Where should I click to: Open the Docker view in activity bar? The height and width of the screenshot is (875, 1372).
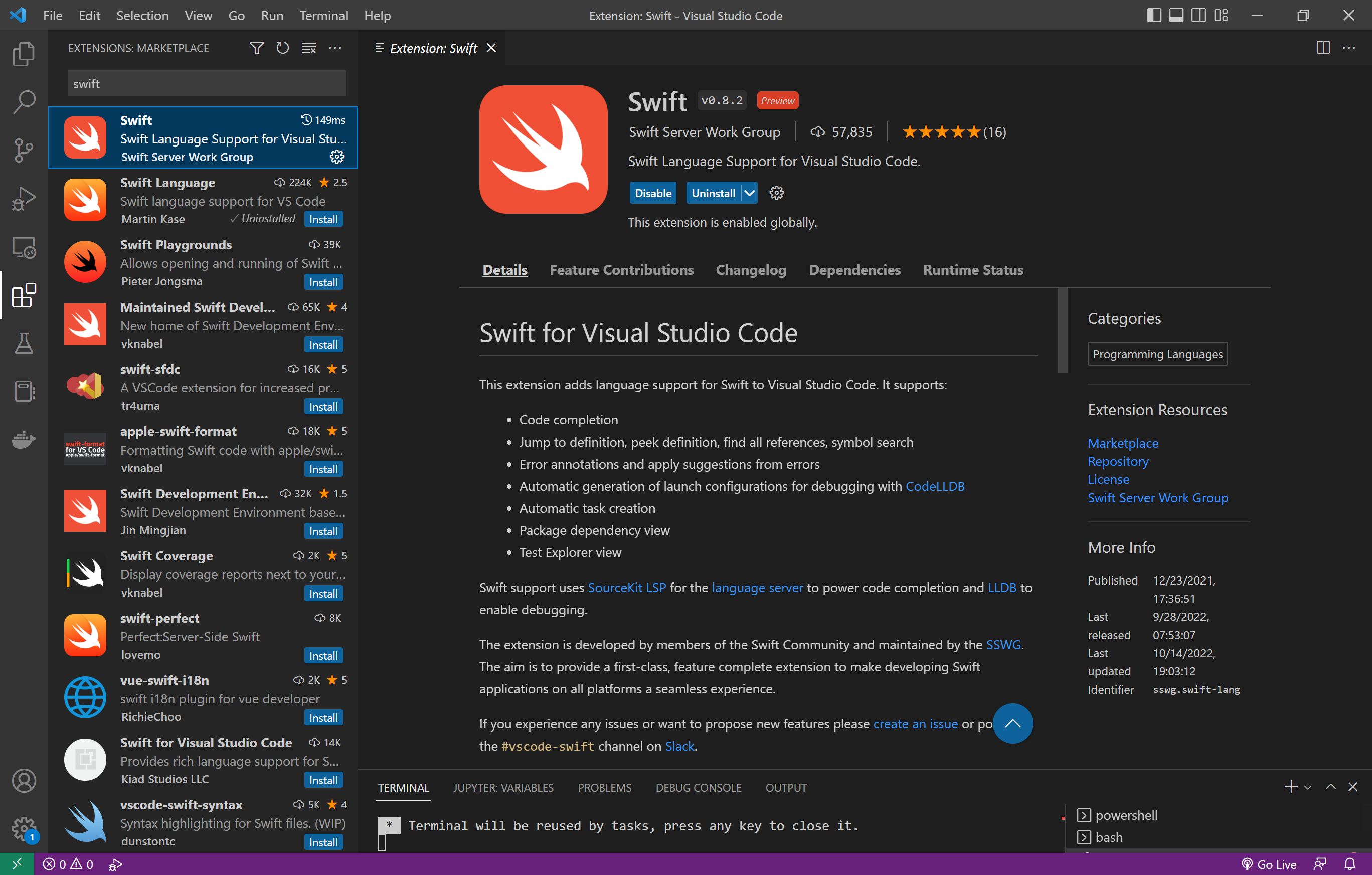[x=24, y=439]
